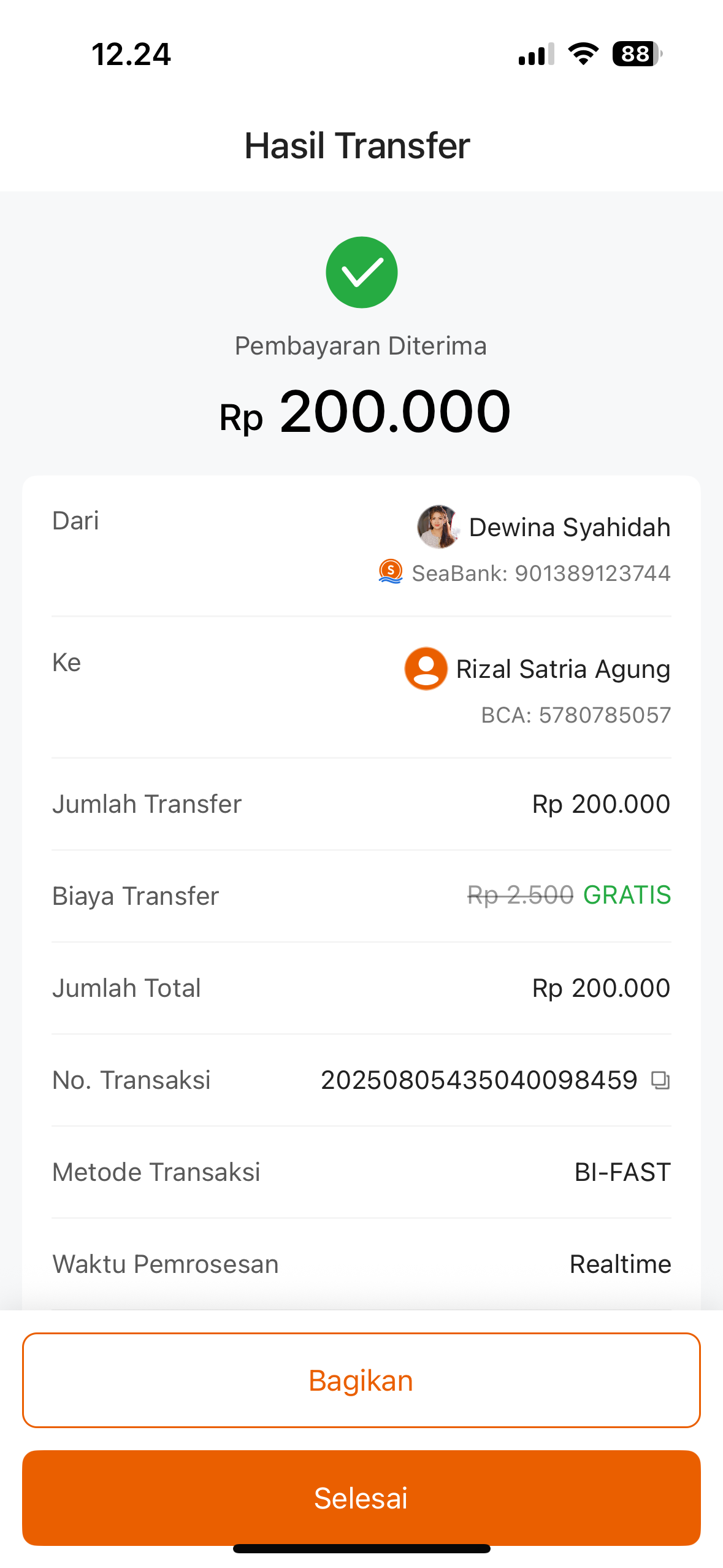Select the transaction number 2025080543504009​8459
This screenshot has width=723, height=1568.
pyautogui.click(x=479, y=1080)
